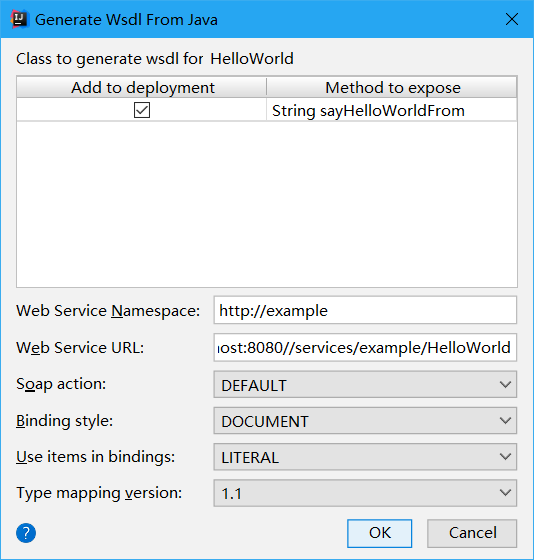Click the Web Service Namespace field
Screen dimensions: 534x560
365,310
